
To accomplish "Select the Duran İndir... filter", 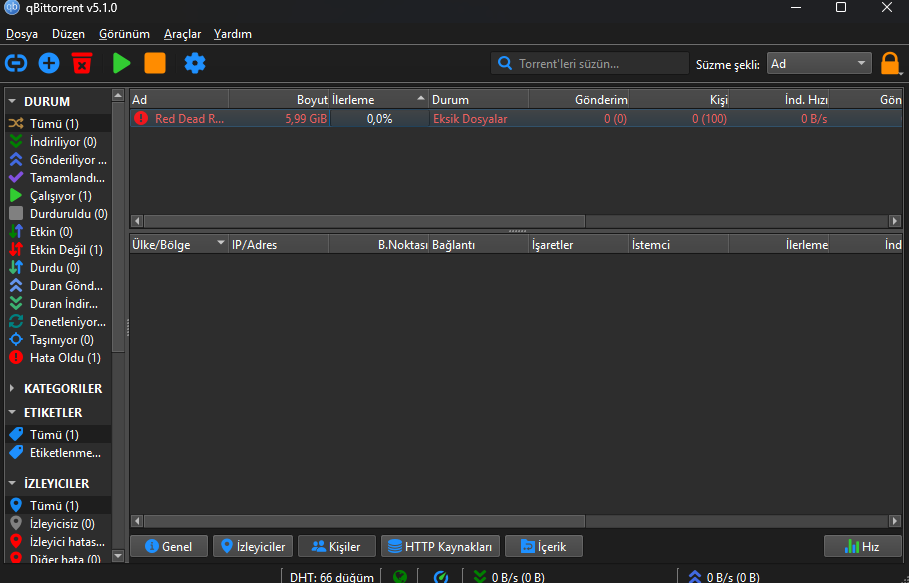I will click(58, 303).
